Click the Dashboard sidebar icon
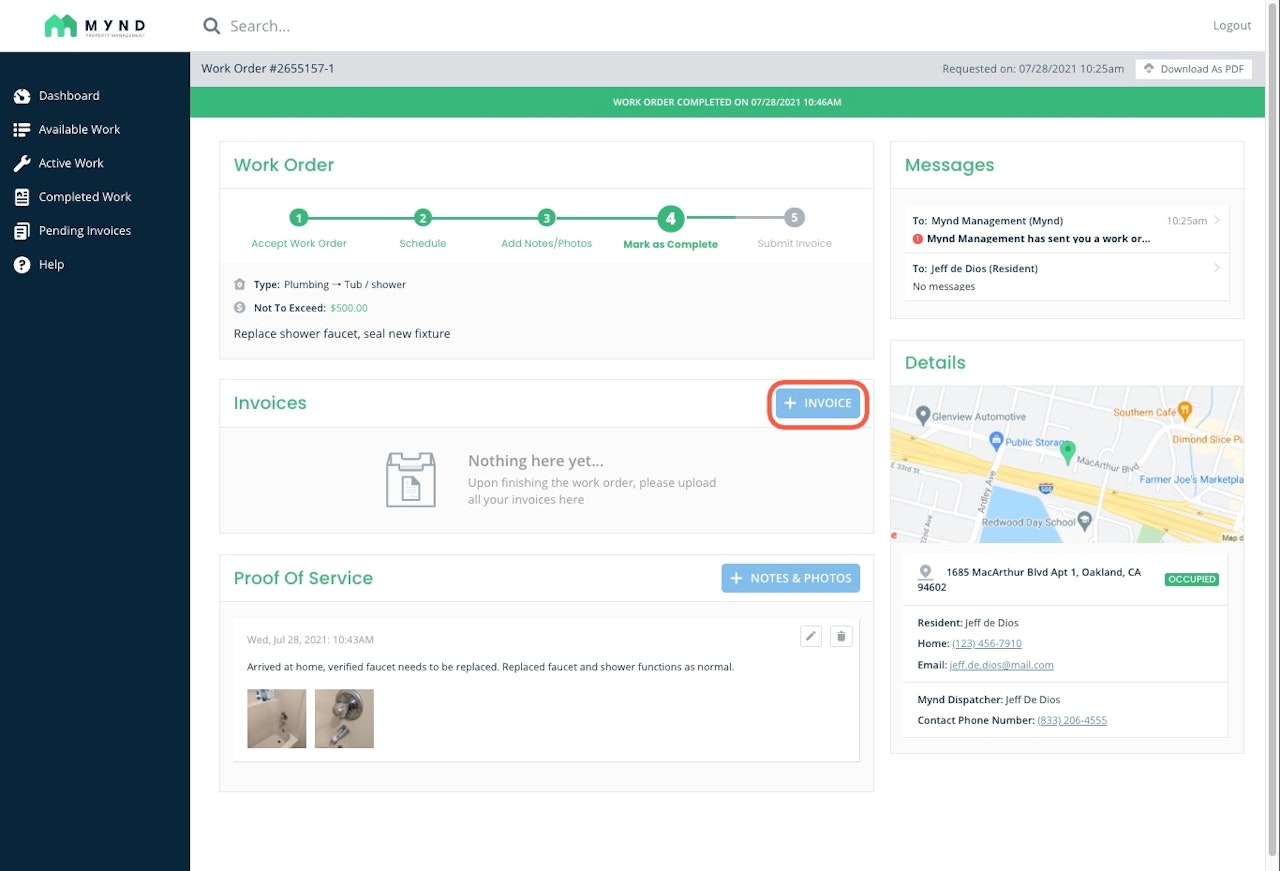 (22, 96)
